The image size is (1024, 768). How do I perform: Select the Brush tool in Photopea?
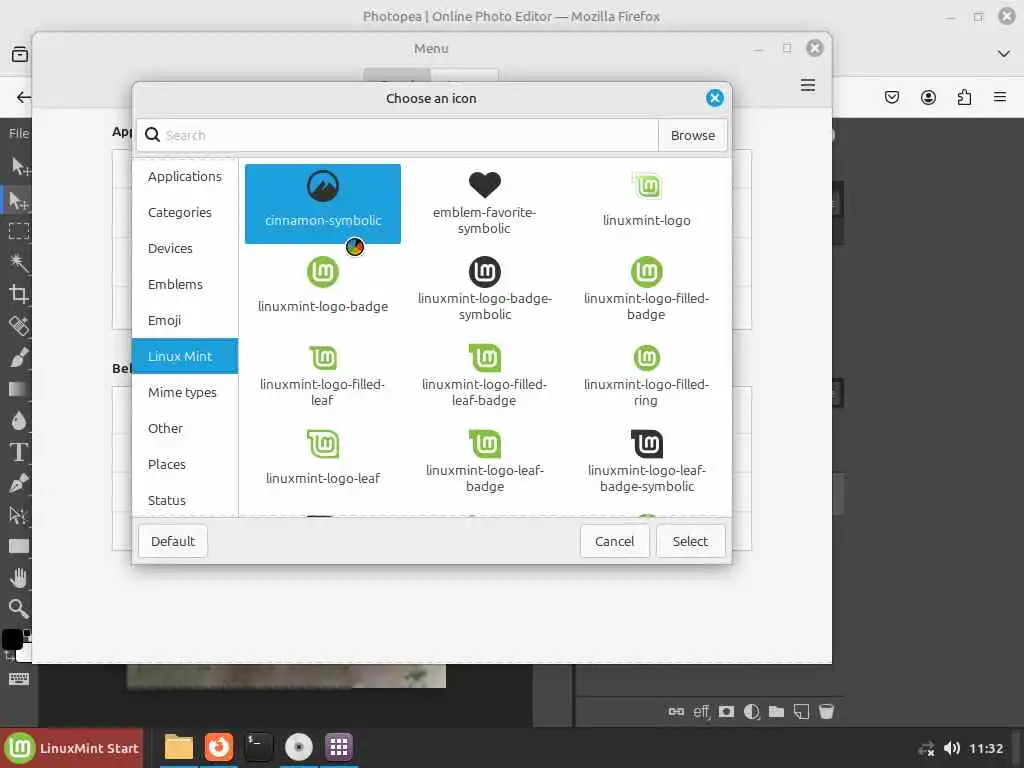point(18,357)
